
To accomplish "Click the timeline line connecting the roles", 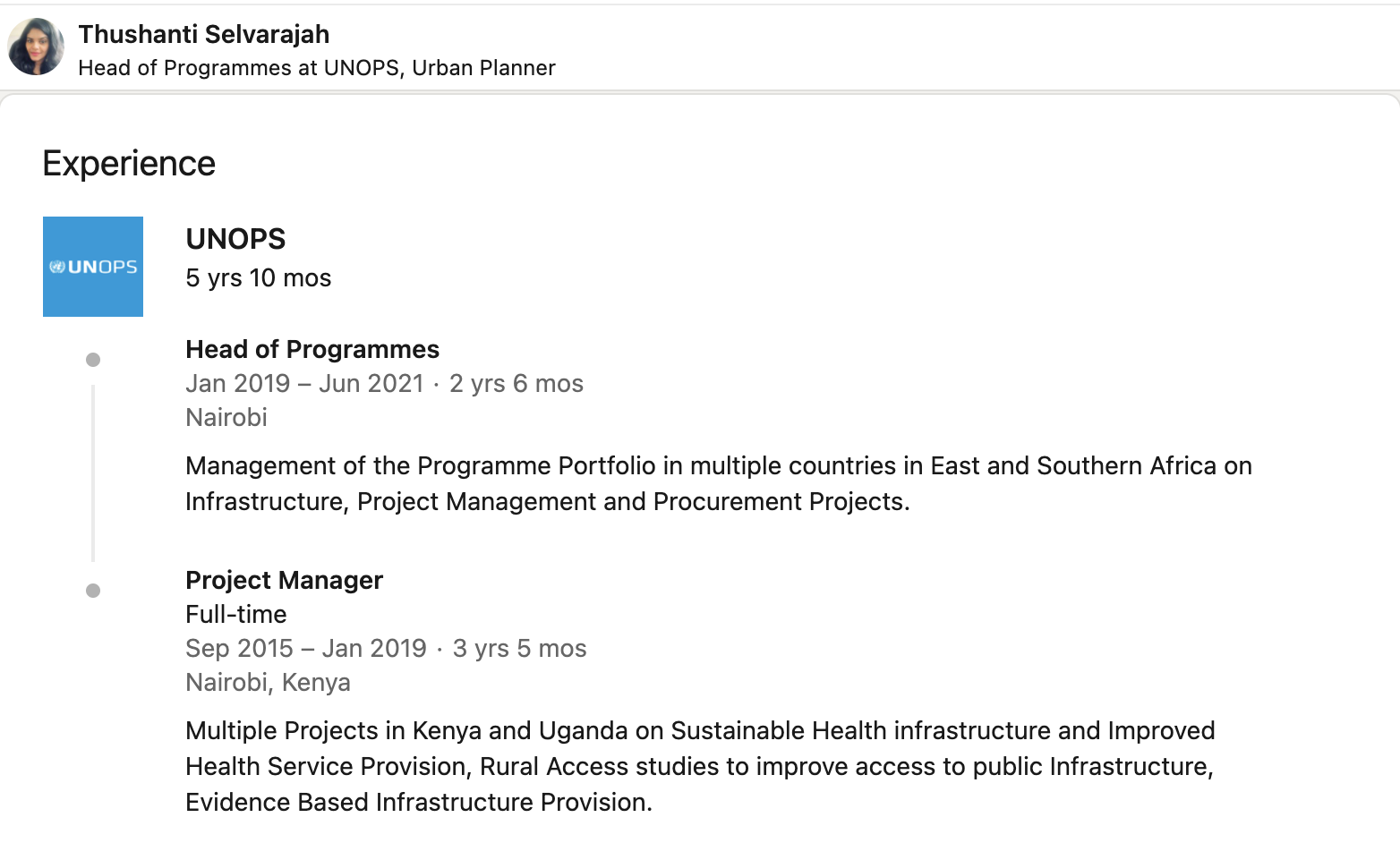I will click(x=93, y=474).
